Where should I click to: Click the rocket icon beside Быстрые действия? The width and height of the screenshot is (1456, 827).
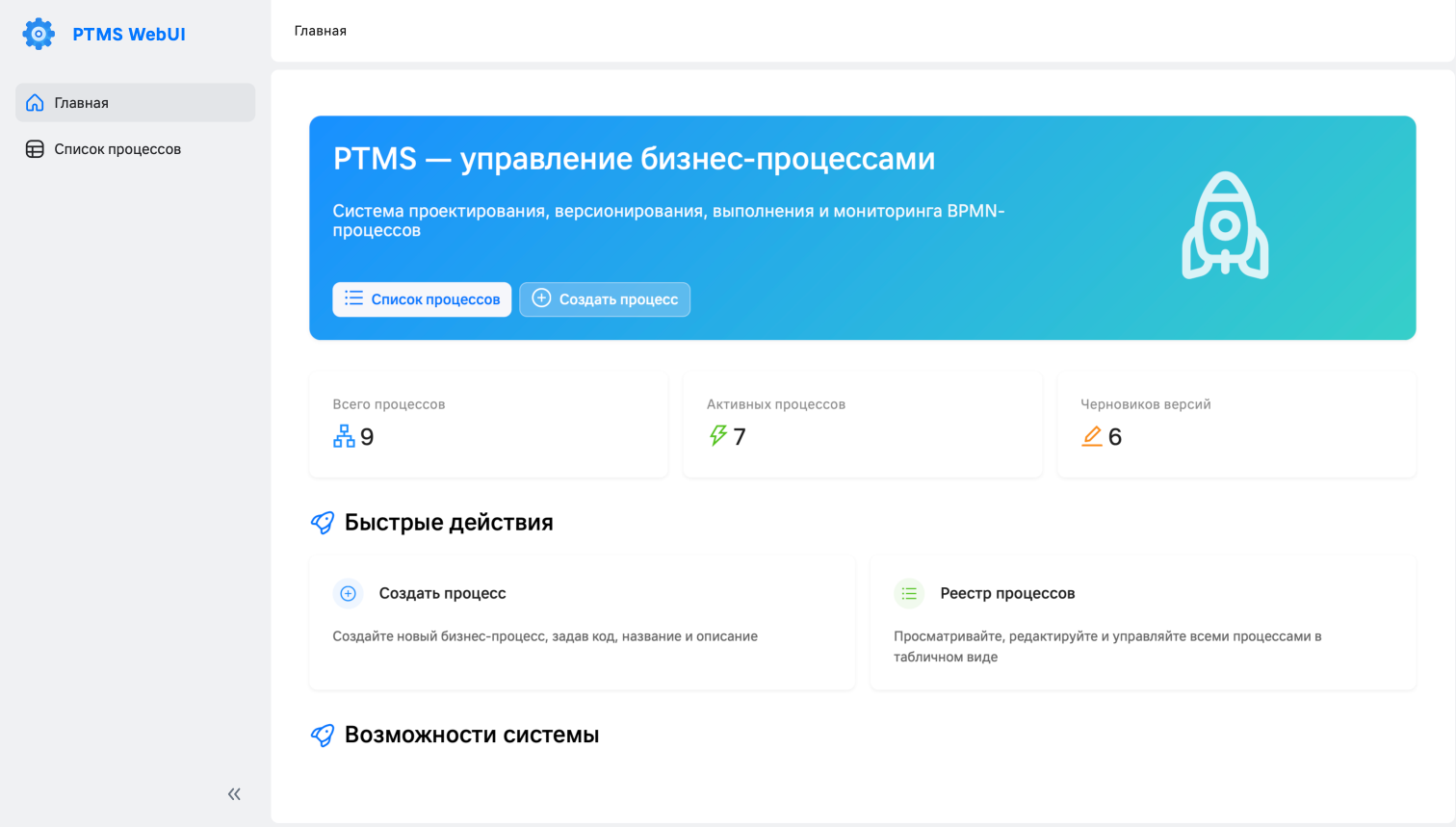[323, 523]
